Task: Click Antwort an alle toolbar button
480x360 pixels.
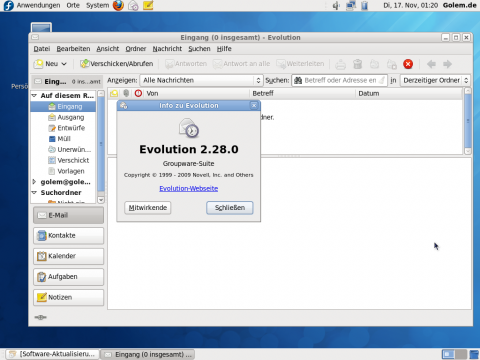Action: pyautogui.click(x=242, y=64)
